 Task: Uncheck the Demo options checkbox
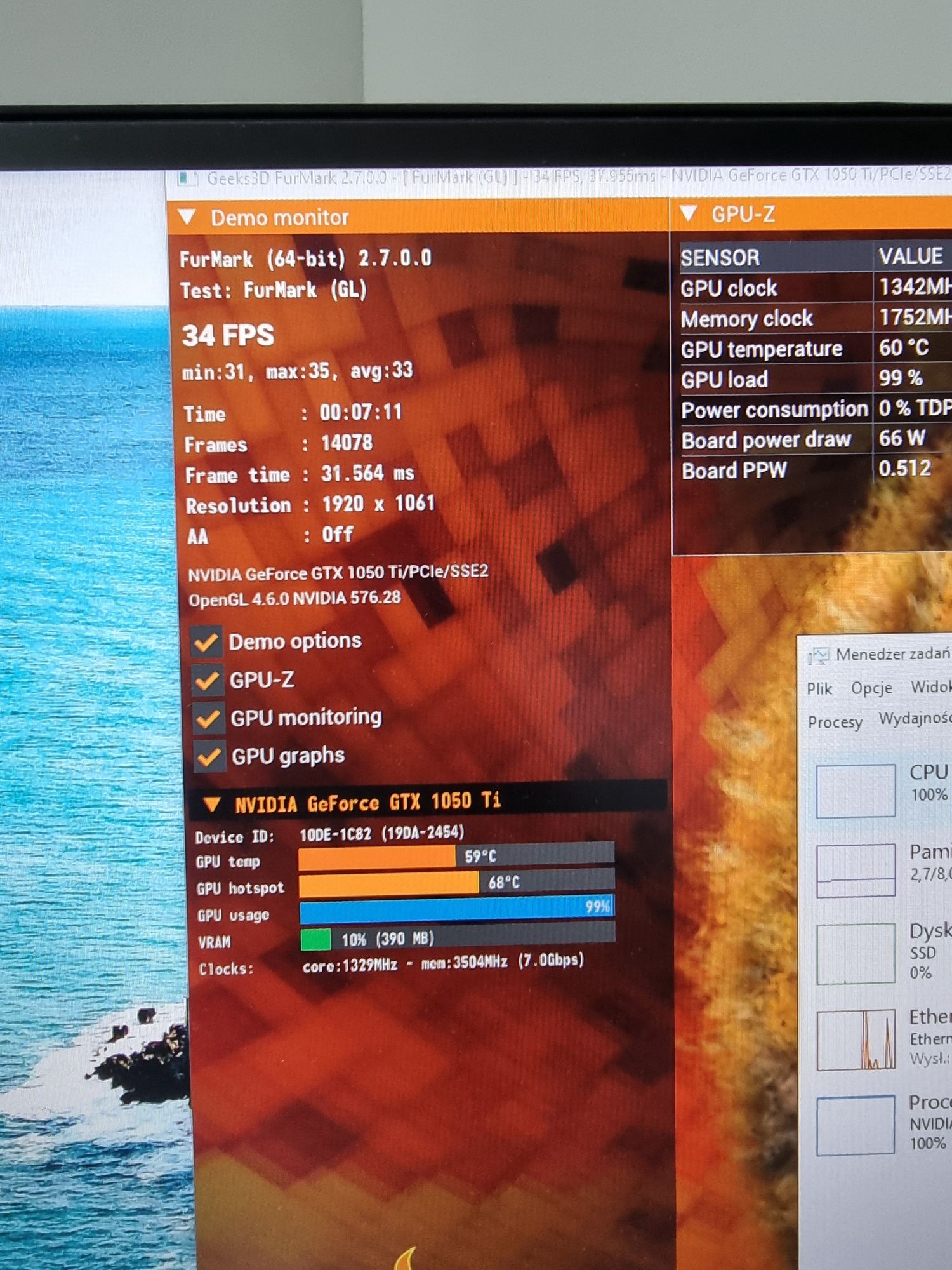point(206,643)
